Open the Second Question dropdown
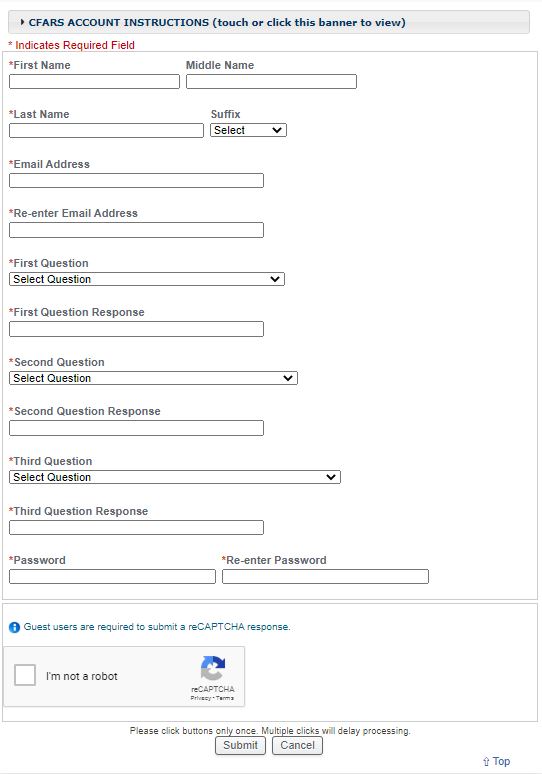The width and height of the screenshot is (542, 774). pos(153,378)
